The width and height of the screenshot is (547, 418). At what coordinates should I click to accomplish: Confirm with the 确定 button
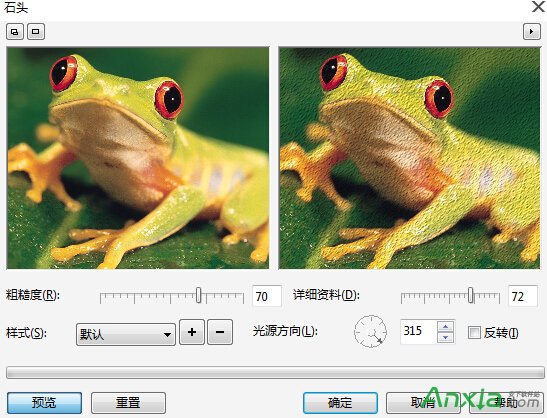[x=340, y=403]
